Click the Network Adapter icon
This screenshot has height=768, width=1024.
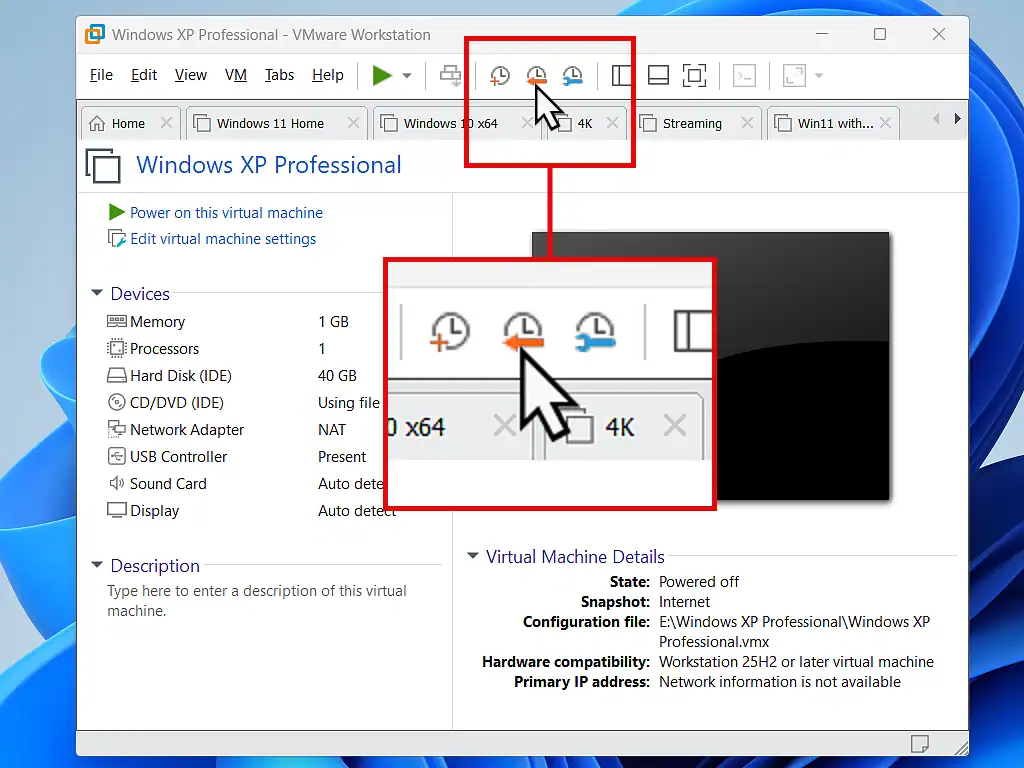click(116, 429)
